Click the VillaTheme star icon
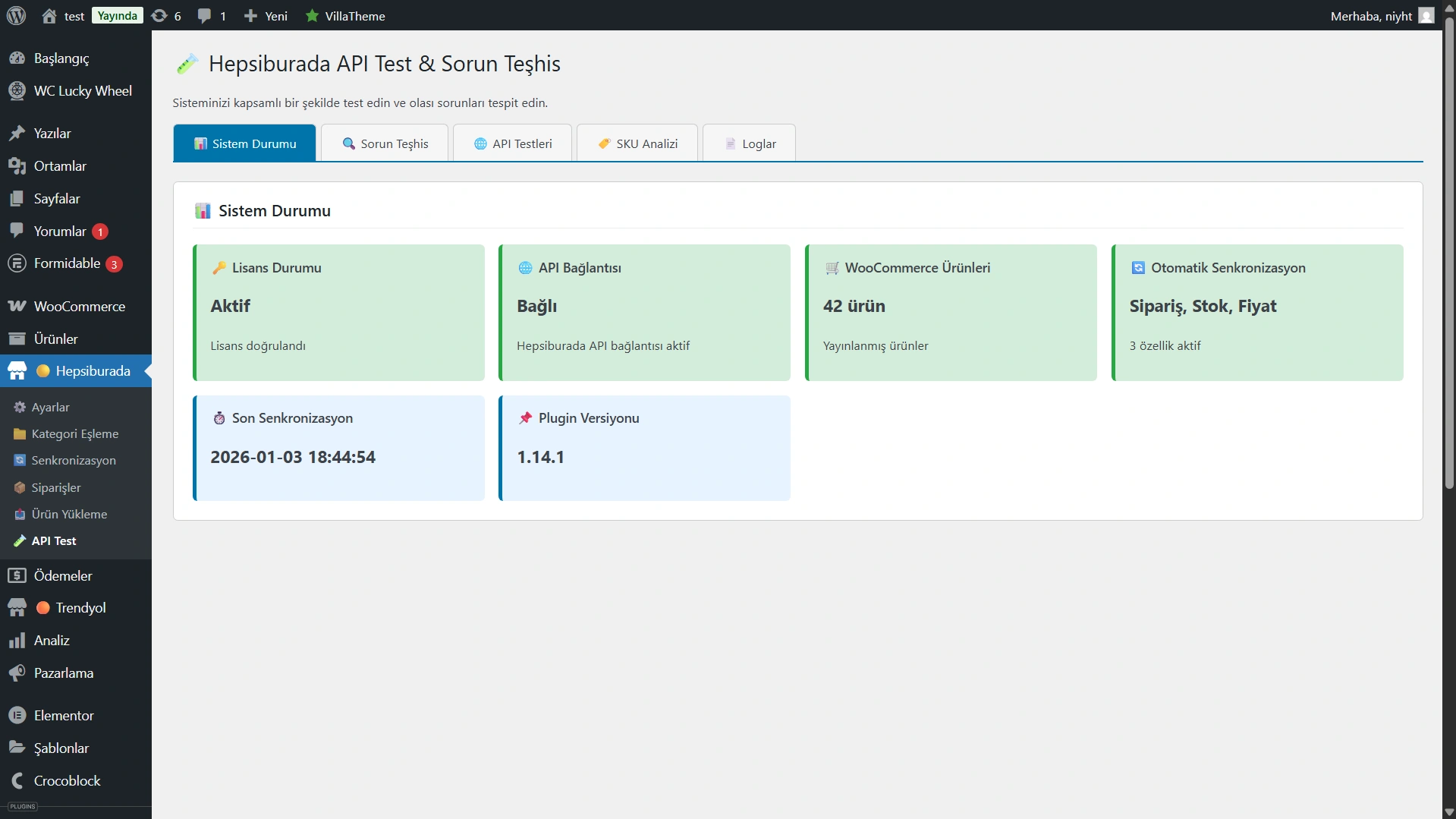 tap(312, 15)
